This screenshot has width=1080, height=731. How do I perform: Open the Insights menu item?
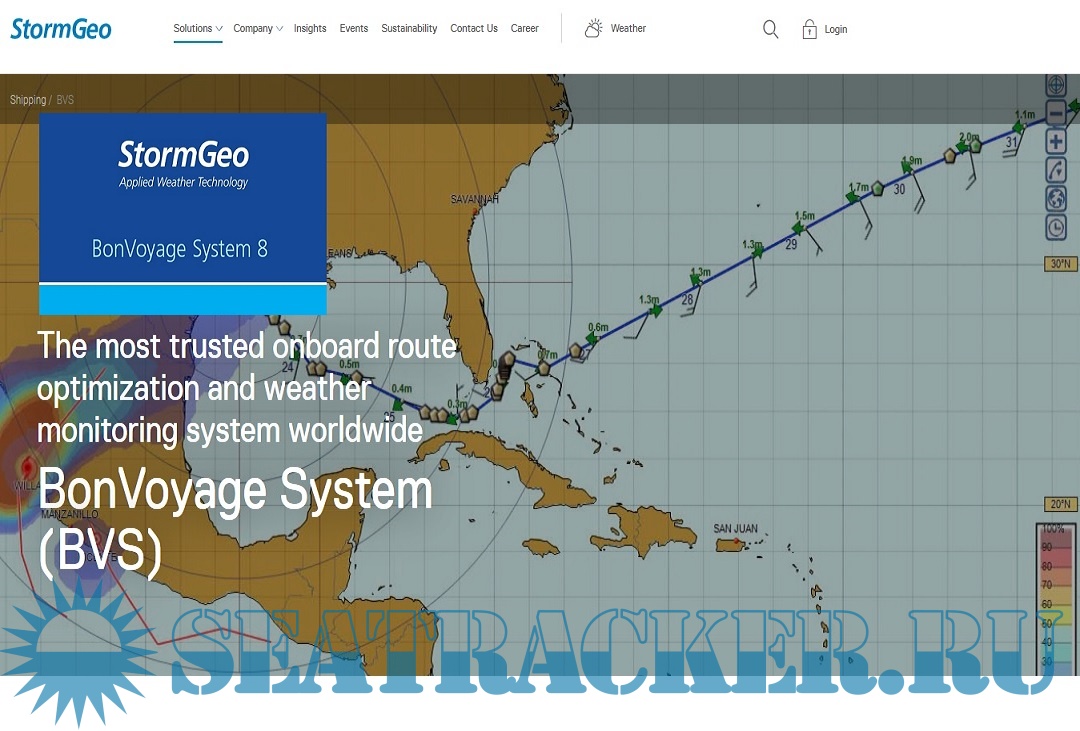tap(310, 29)
